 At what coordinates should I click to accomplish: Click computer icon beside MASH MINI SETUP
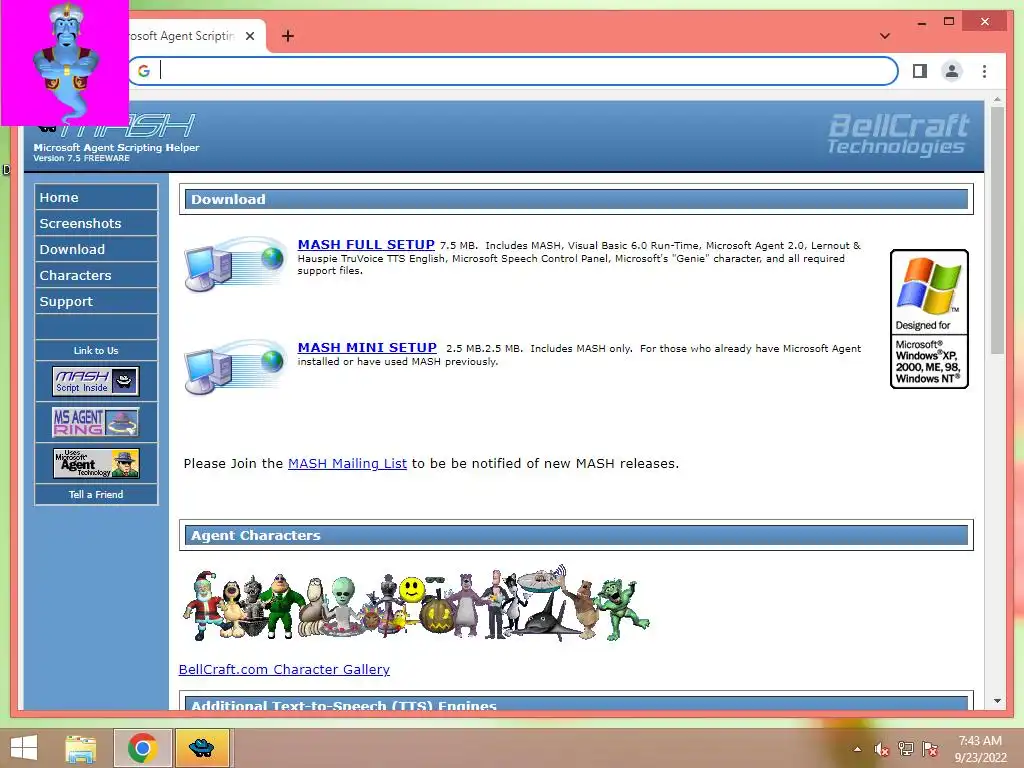pyautogui.click(x=235, y=366)
